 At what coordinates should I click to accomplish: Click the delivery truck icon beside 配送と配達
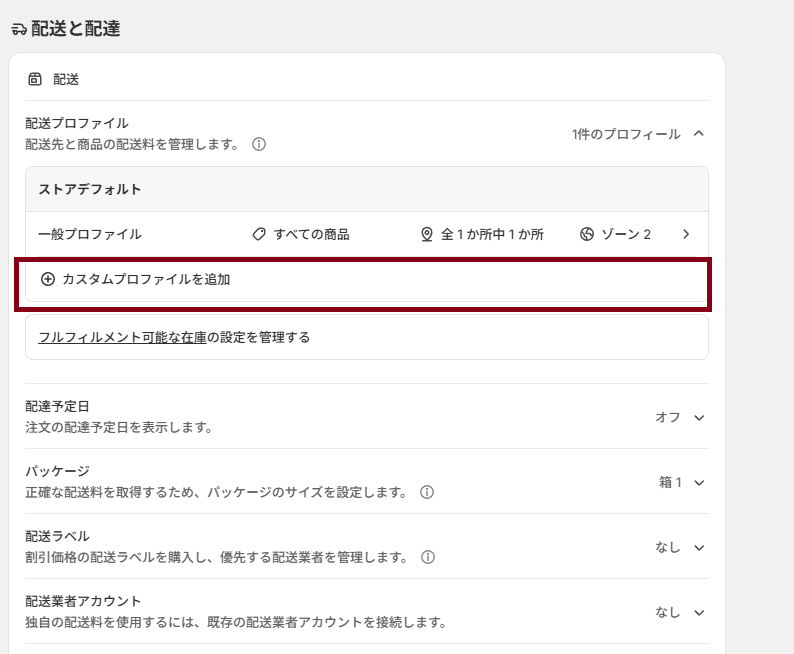[19, 29]
